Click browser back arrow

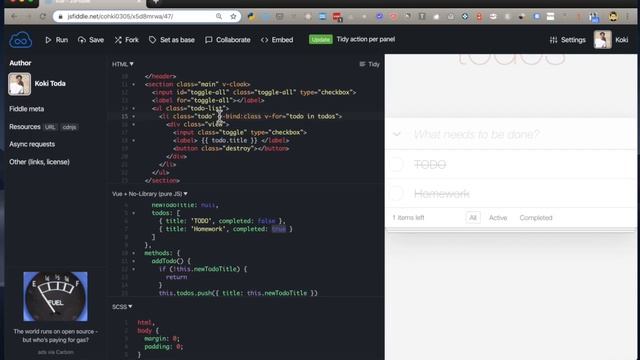point(14,16)
